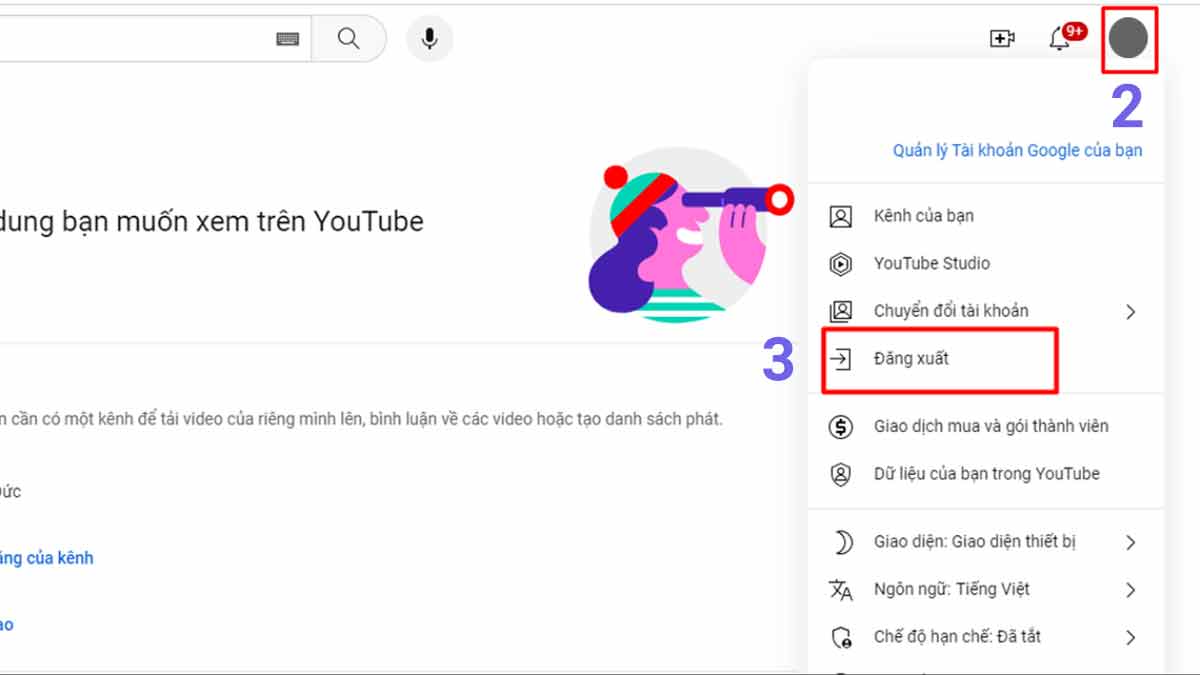The image size is (1200, 675).
Task: Click the dollar sign purchases icon
Action: coord(841,427)
